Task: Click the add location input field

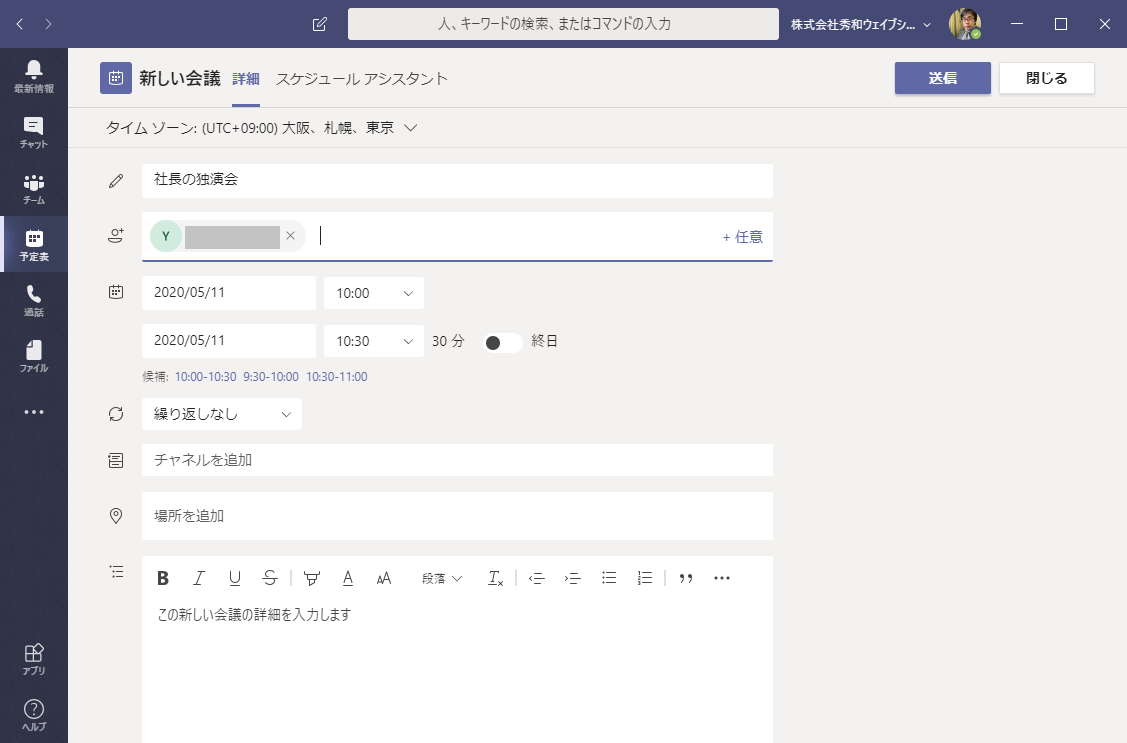Action: pos(457,516)
